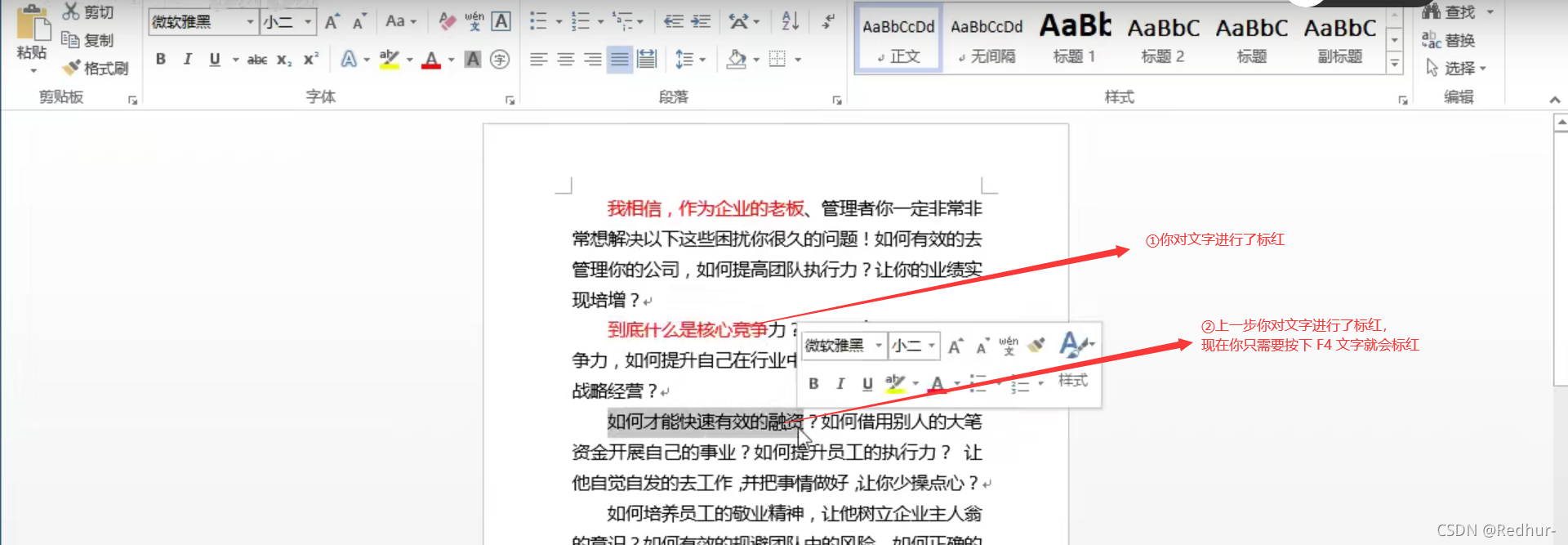Toggle superscript x² formatting
The height and width of the screenshot is (545, 1568).
tap(311, 59)
